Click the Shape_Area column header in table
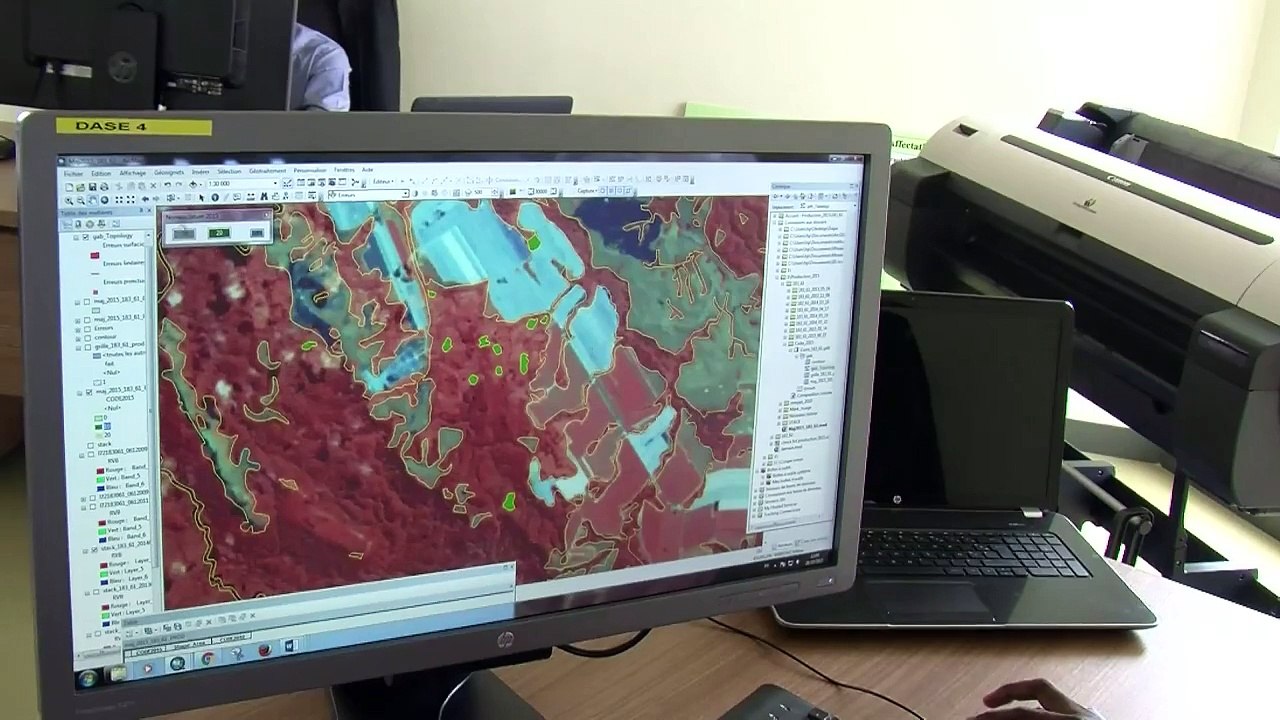The height and width of the screenshot is (720, 1280). click(x=189, y=645)
